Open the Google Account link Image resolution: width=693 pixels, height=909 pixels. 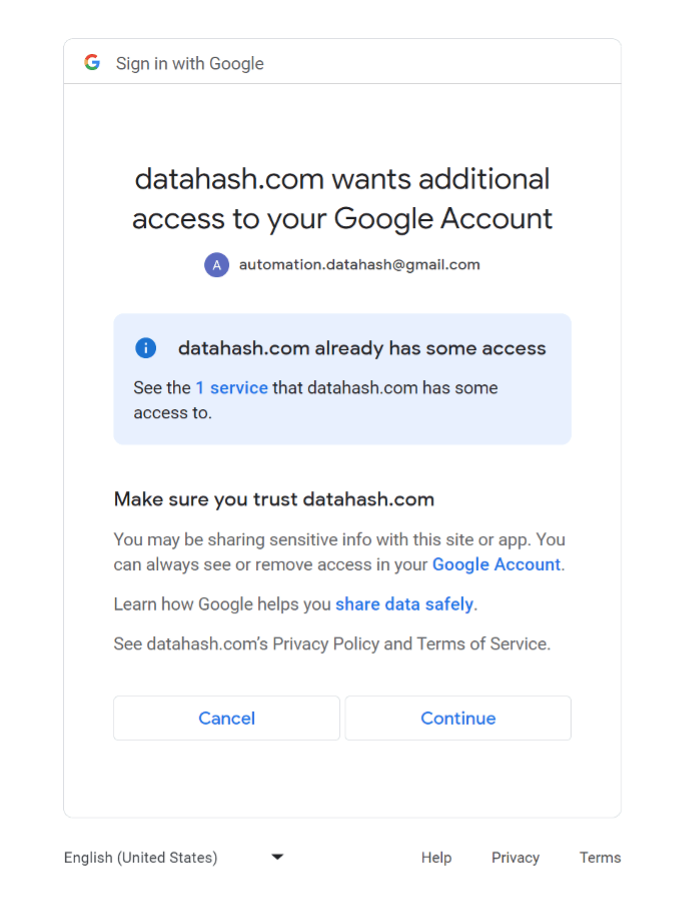click(496, 564)
